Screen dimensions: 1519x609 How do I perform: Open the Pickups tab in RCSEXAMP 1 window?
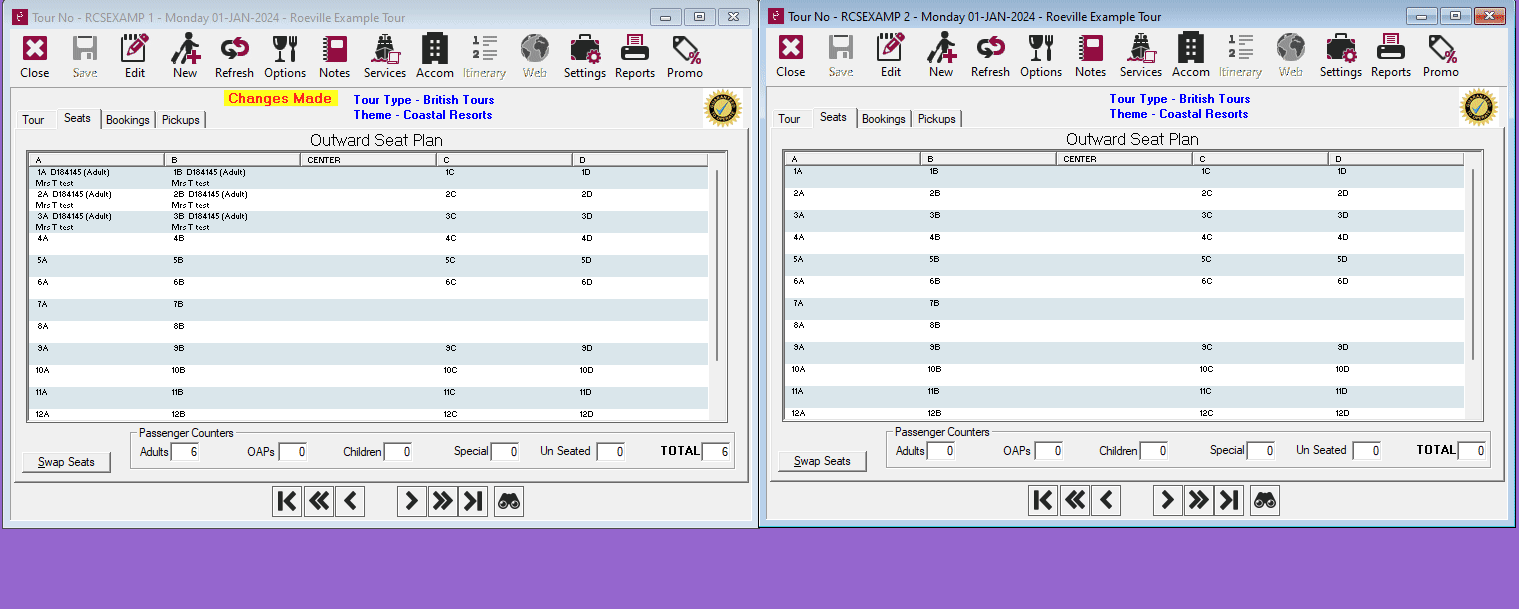tap(181, 120)
